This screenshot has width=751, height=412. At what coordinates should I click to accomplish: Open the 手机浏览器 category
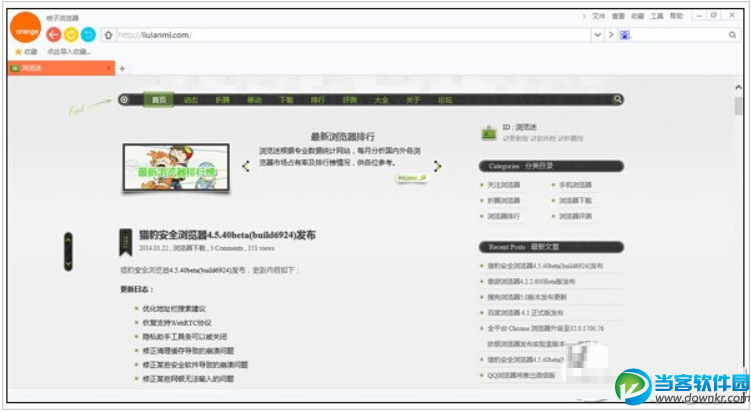click(575, 185)
